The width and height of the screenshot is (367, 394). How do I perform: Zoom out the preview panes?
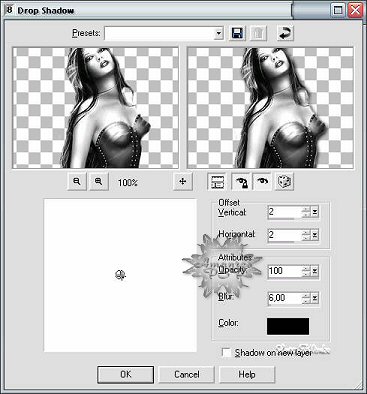pyautogui.click(x=77, y=181)
